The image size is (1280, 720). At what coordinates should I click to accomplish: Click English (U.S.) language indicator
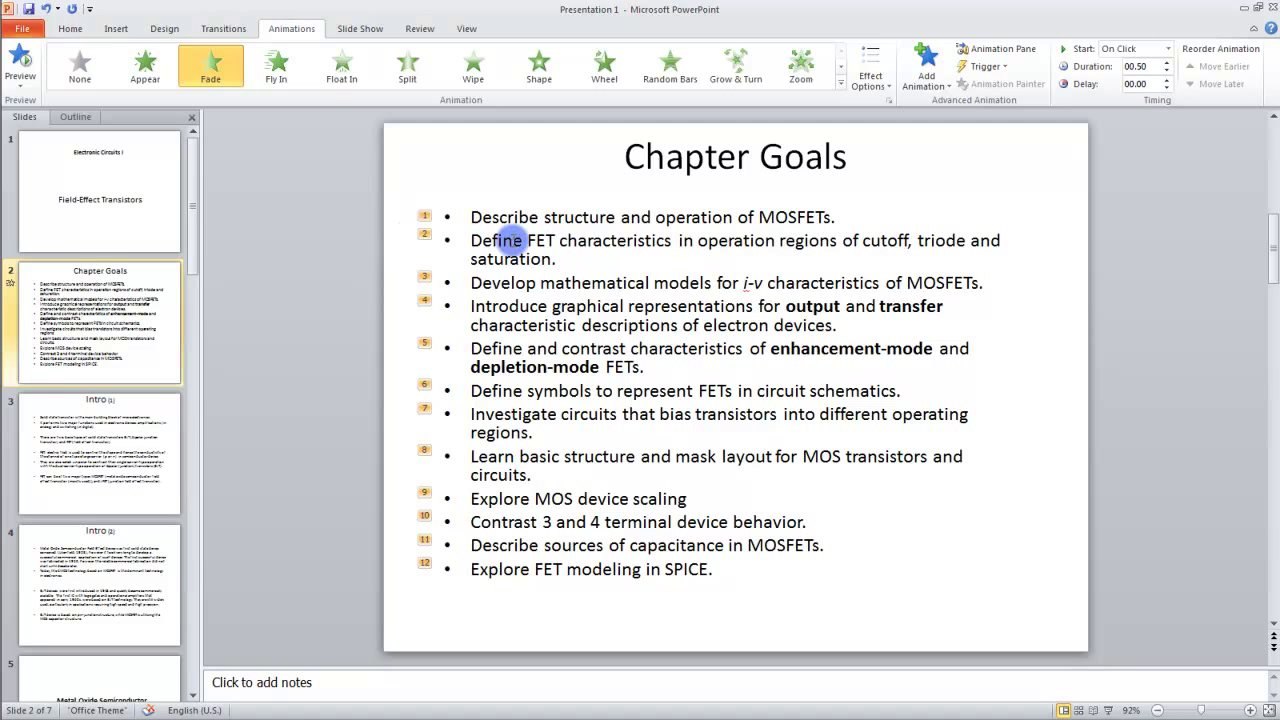click(x=195, y=710)
